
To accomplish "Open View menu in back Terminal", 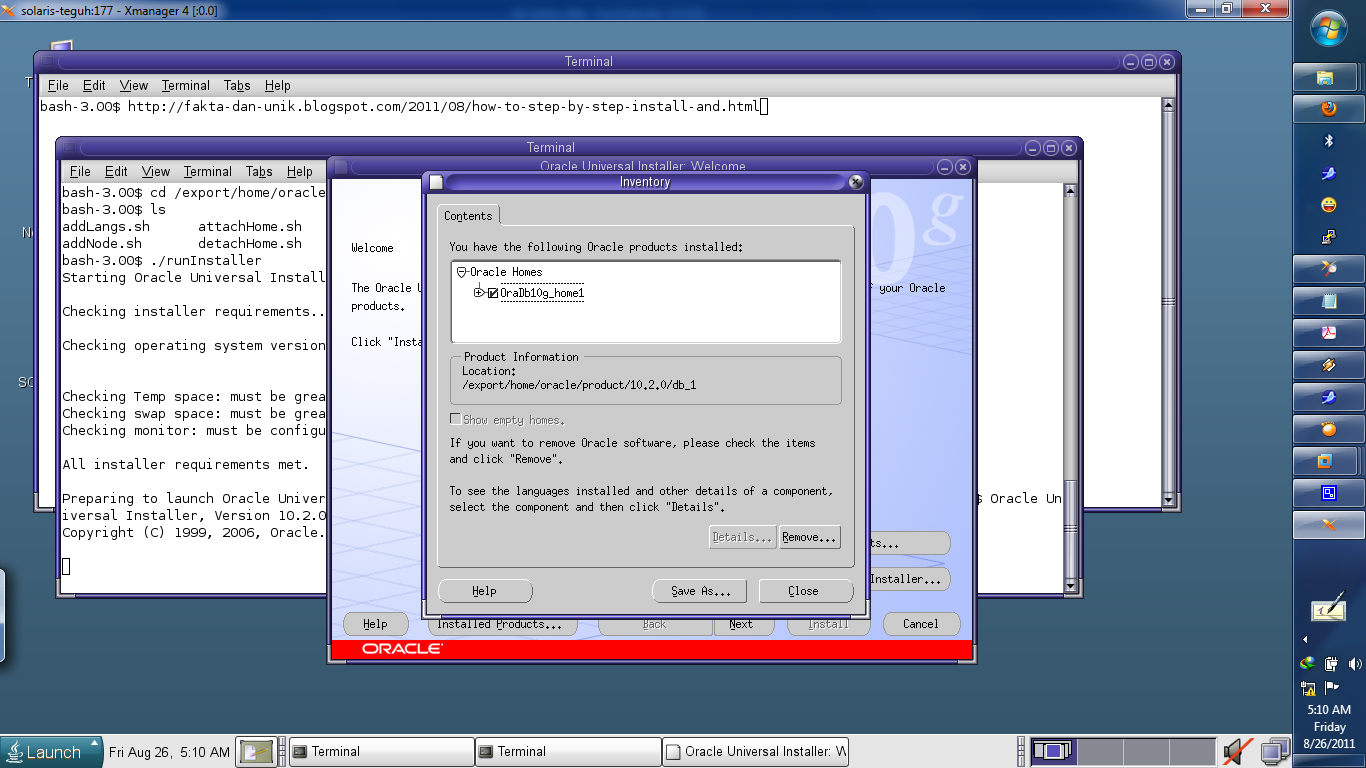I will pos(133,86).
